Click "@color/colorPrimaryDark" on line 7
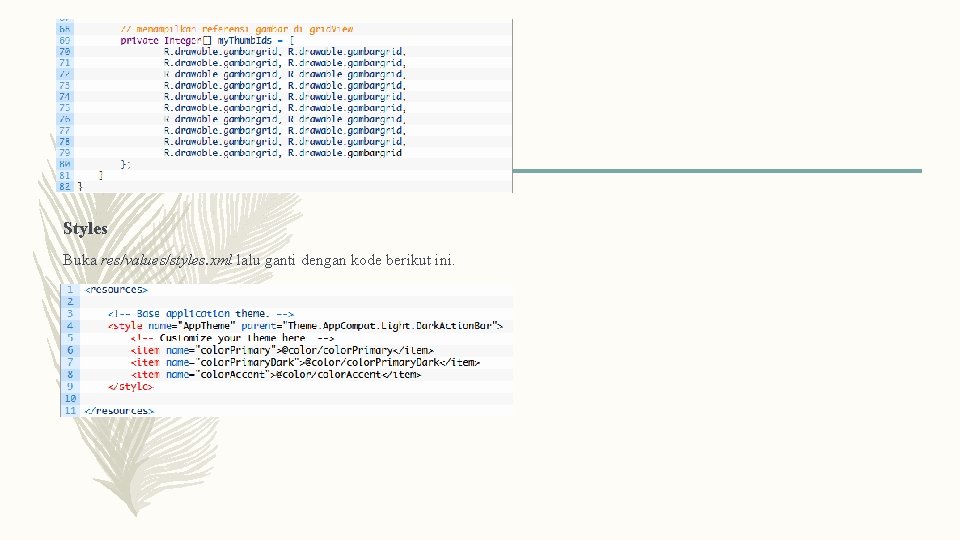Image resolution: width=960 pixels, height=540 pixels. (x=372, y=362)
